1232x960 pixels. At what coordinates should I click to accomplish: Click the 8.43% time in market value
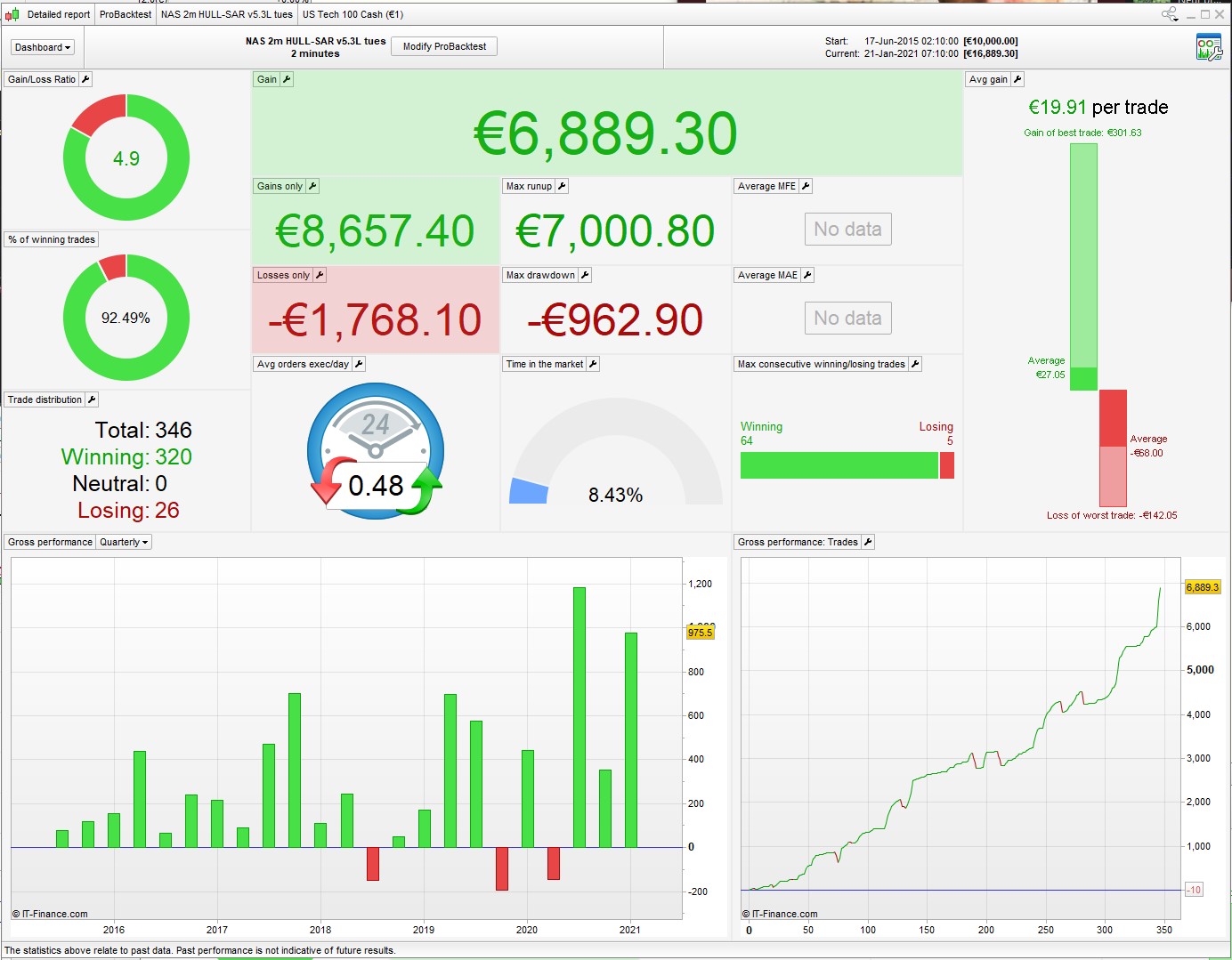point(615,495)
